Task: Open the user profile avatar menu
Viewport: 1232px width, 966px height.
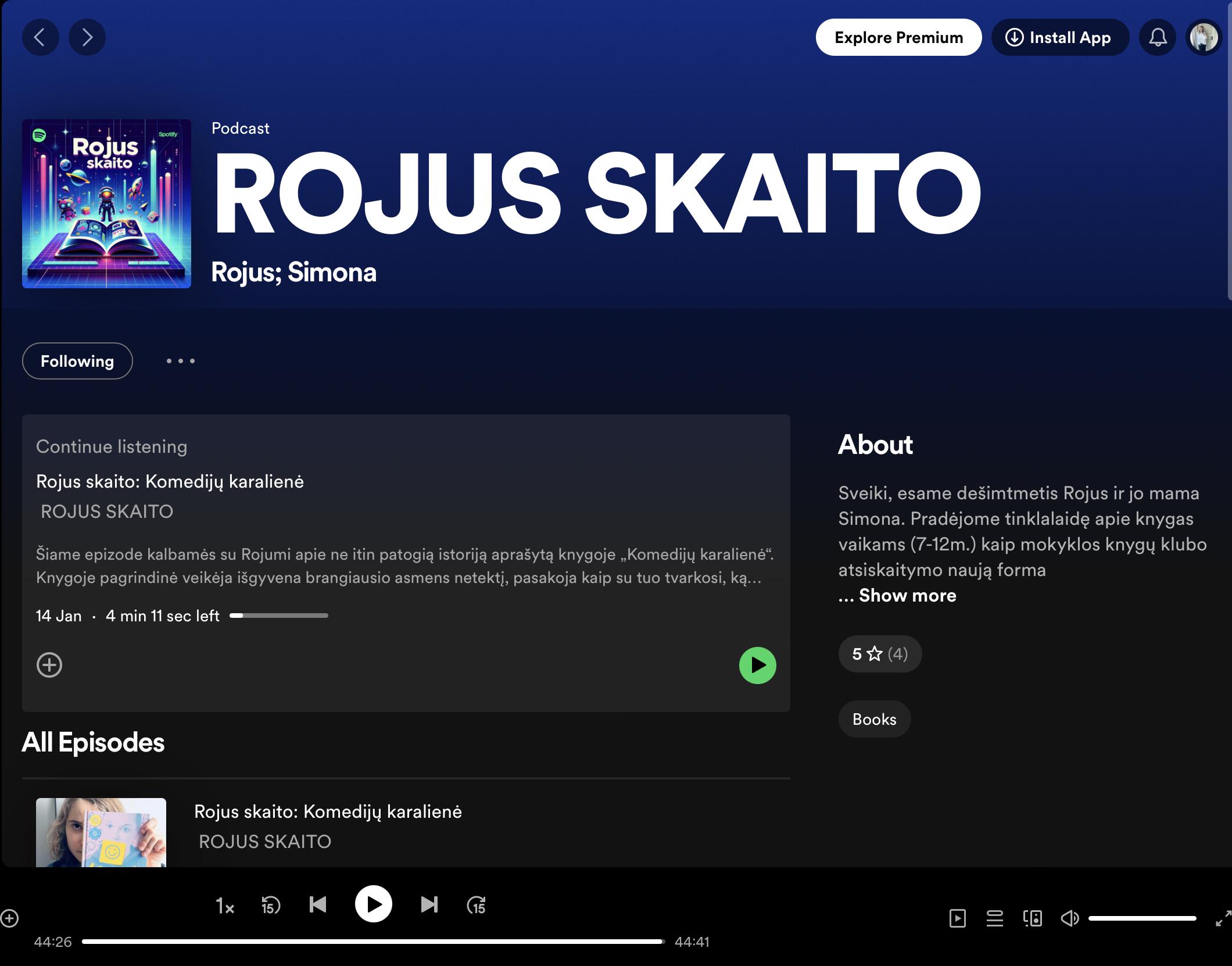Action: click(1204, 38)
